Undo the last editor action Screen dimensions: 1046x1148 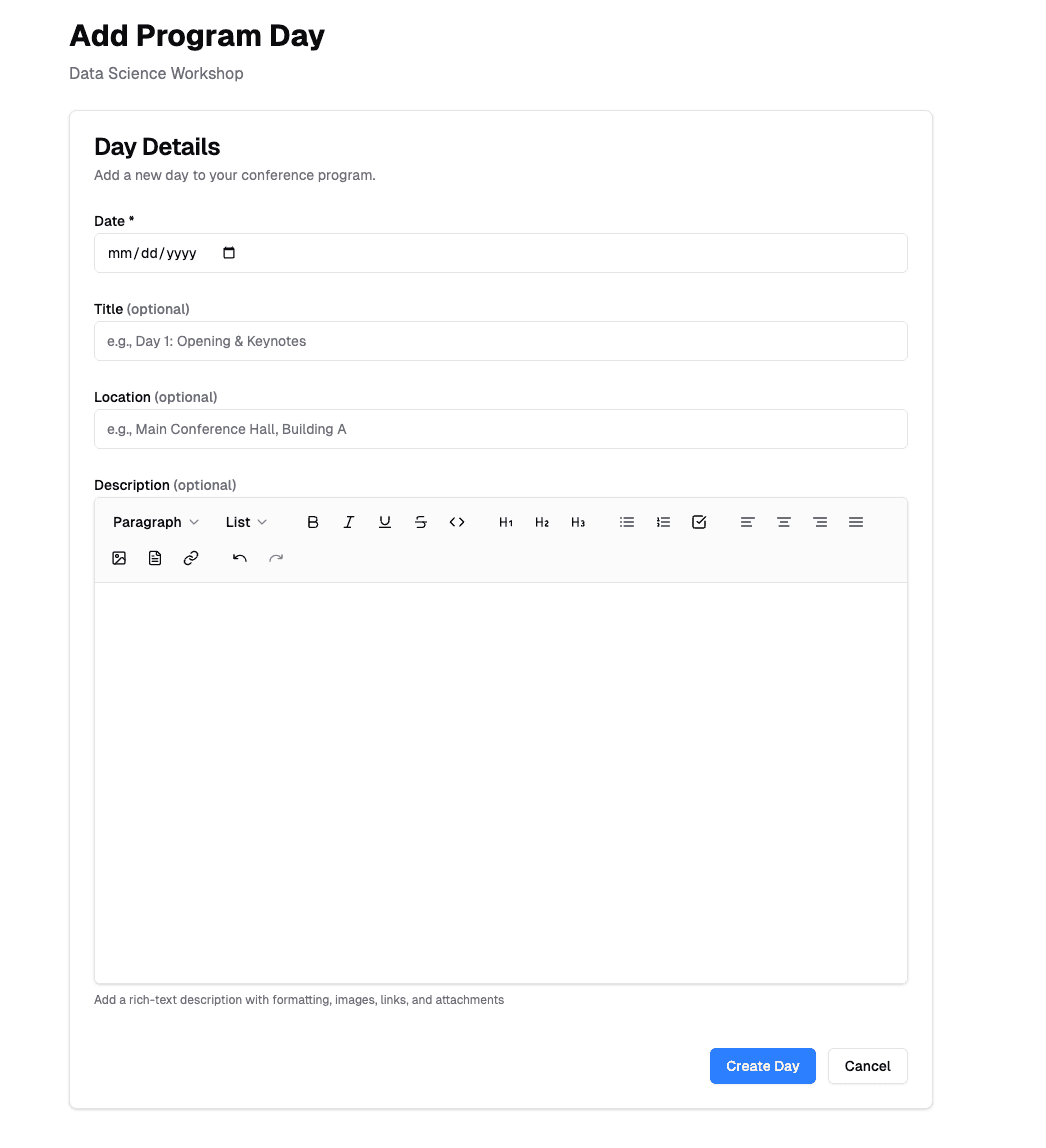(x=239, y=557)
